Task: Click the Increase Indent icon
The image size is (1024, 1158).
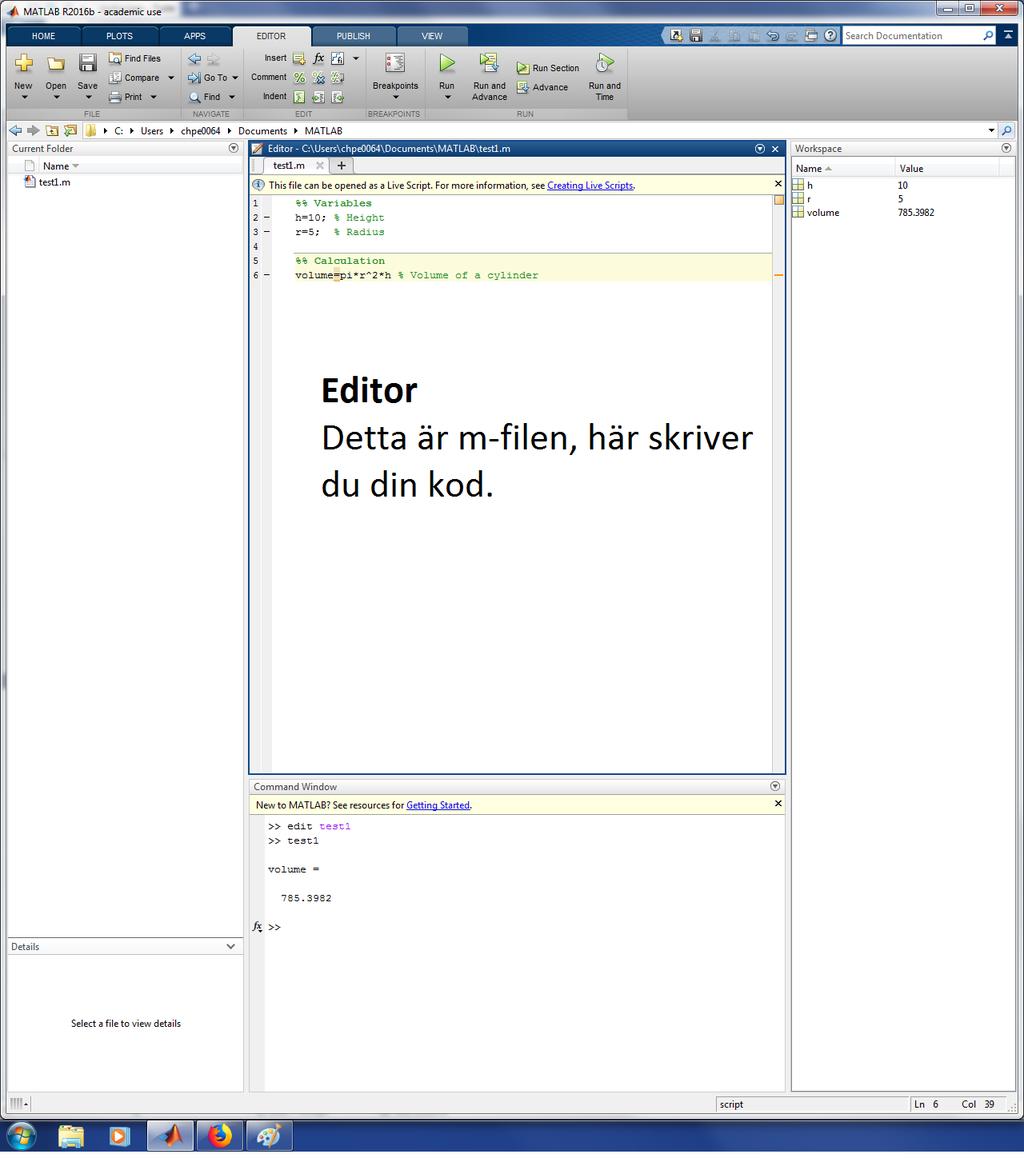Action: click(318, 97)
